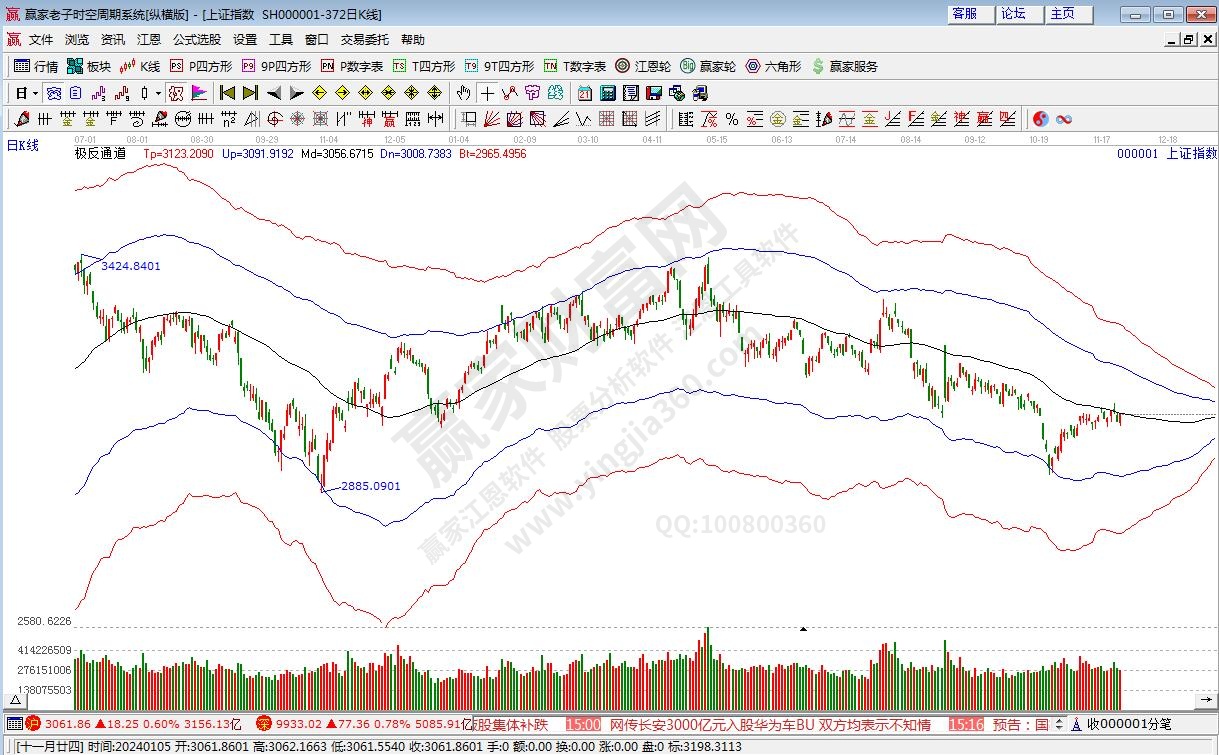Toggle the crosshair cursor tool

[x=487, y=93]
